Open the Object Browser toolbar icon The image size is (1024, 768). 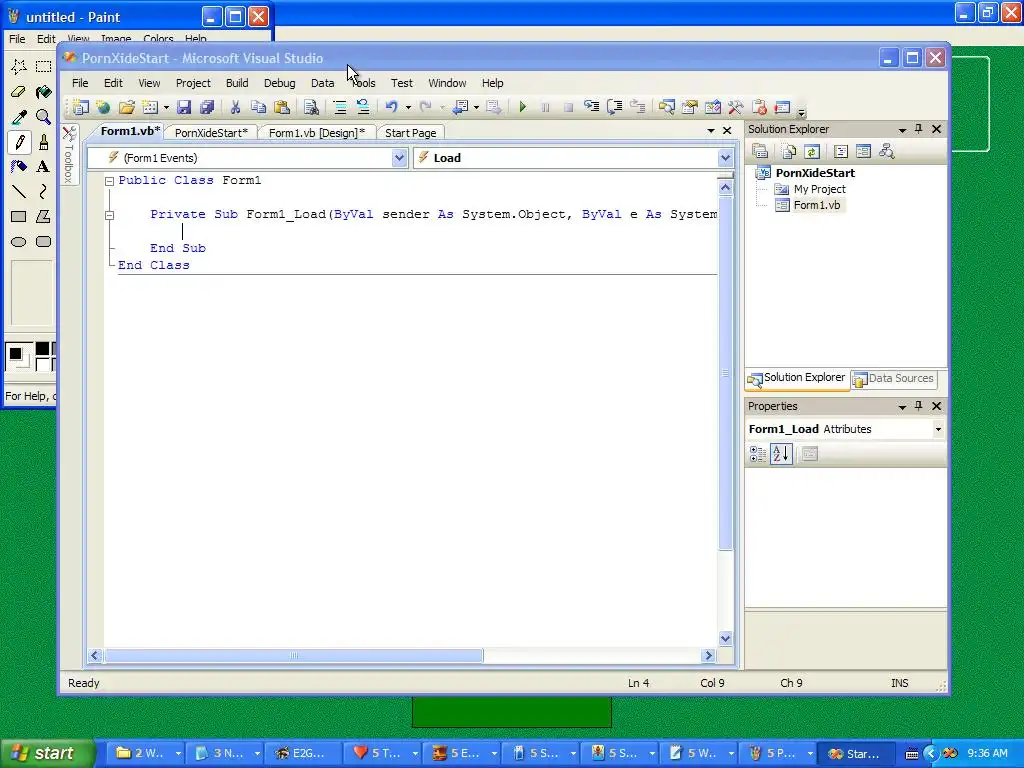[x=712, y=107]
